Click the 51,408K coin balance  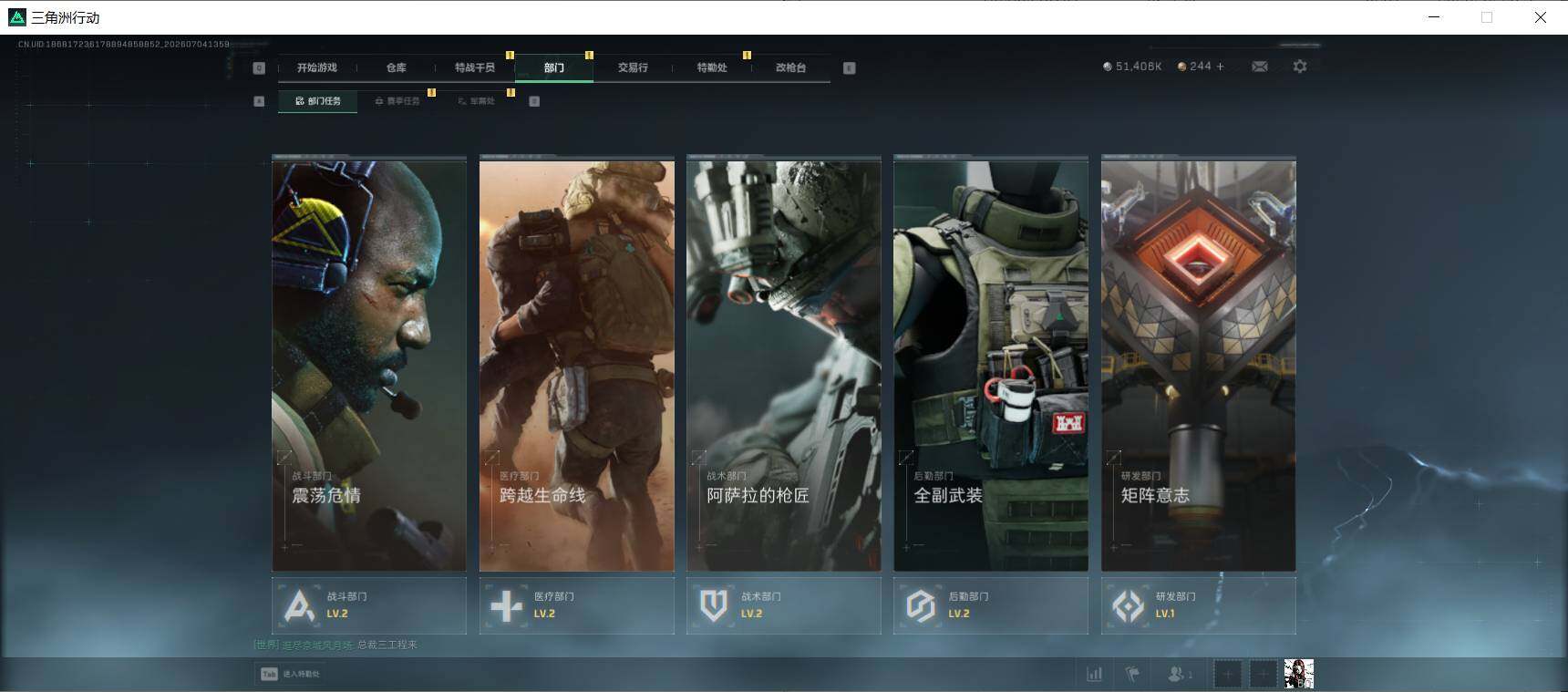tap(1132, 67)
